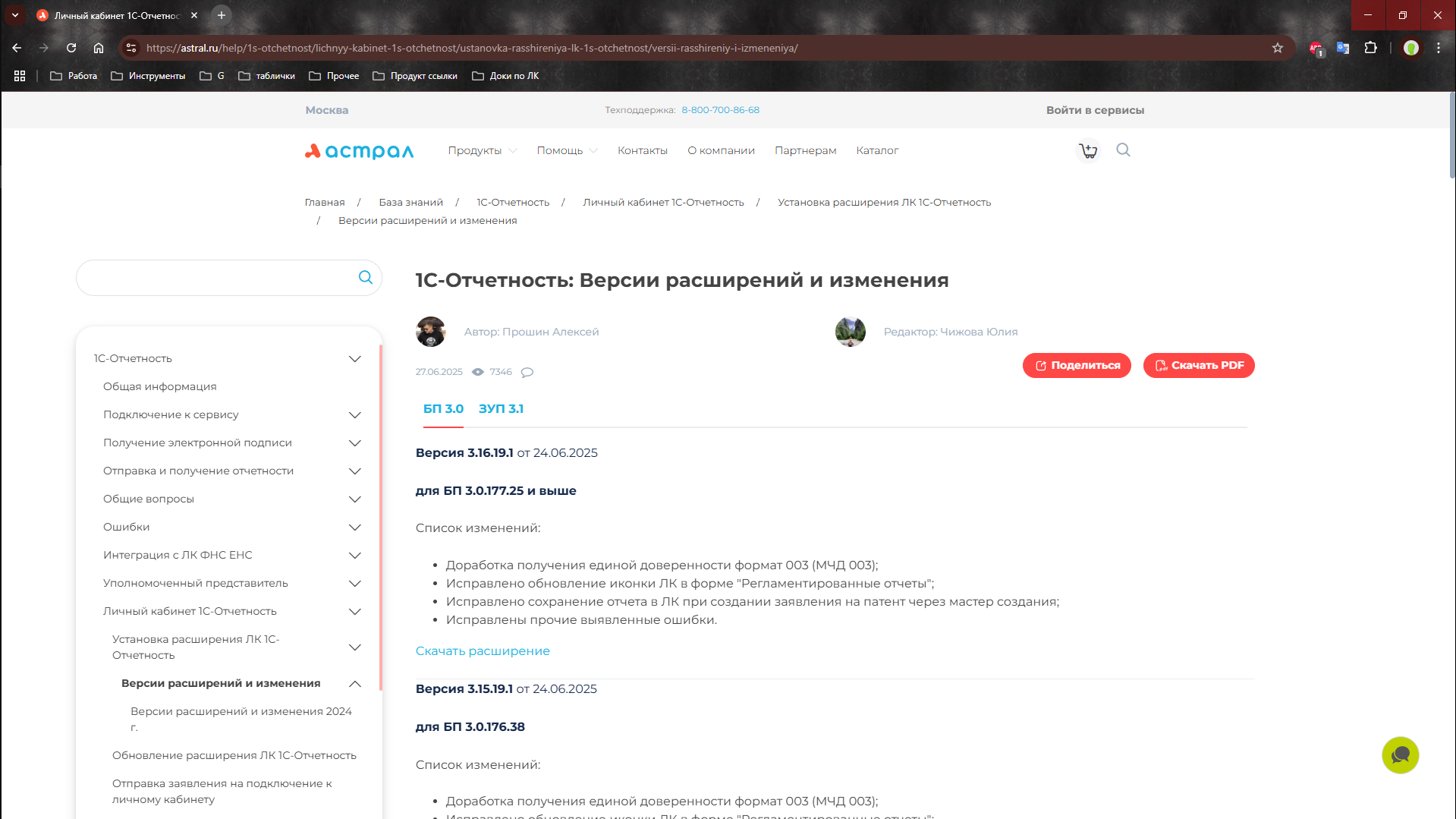Open the Работа bookmarks folder

[74, 76]
